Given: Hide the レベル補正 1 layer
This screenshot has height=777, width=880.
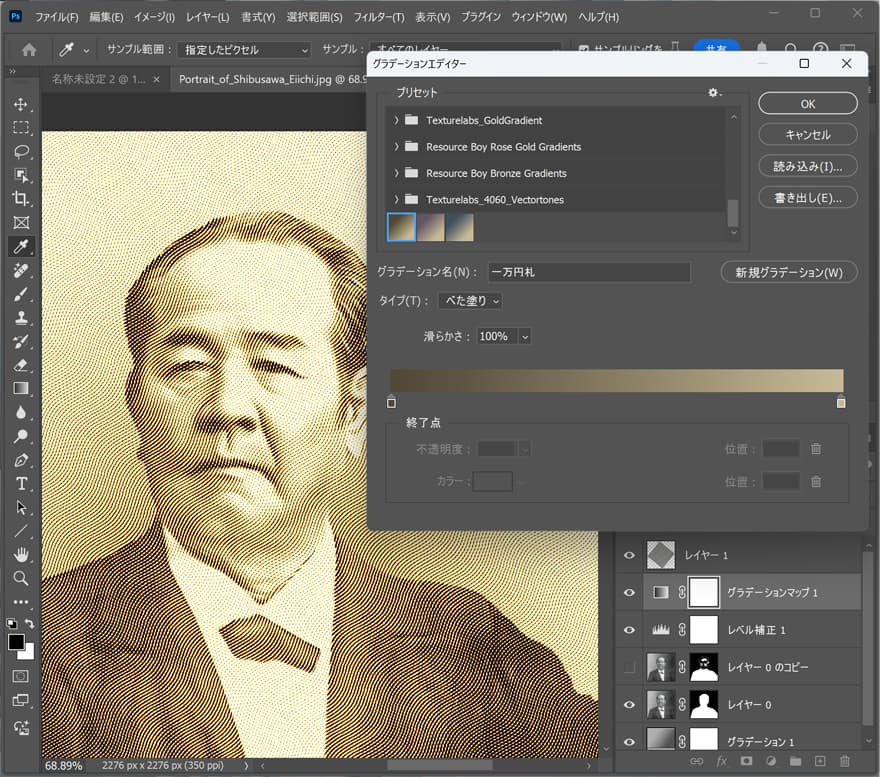Looking at the screenshot, I should (630, 630).
